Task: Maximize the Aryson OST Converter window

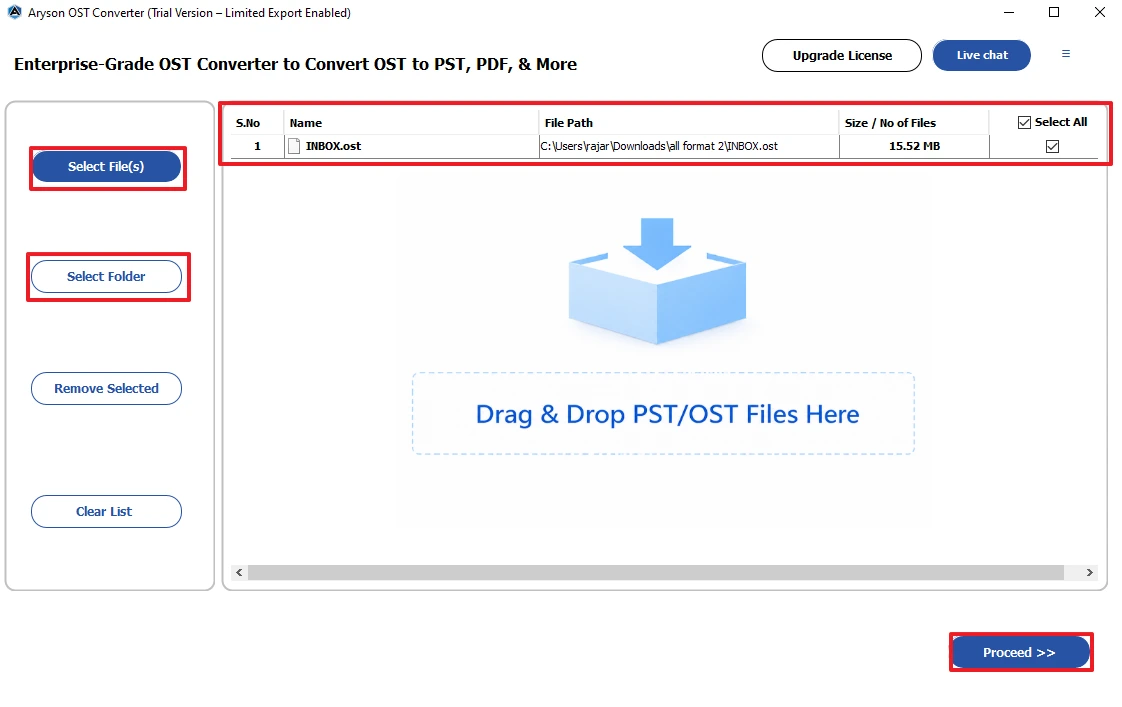Action: click(x=1053, y=12)
